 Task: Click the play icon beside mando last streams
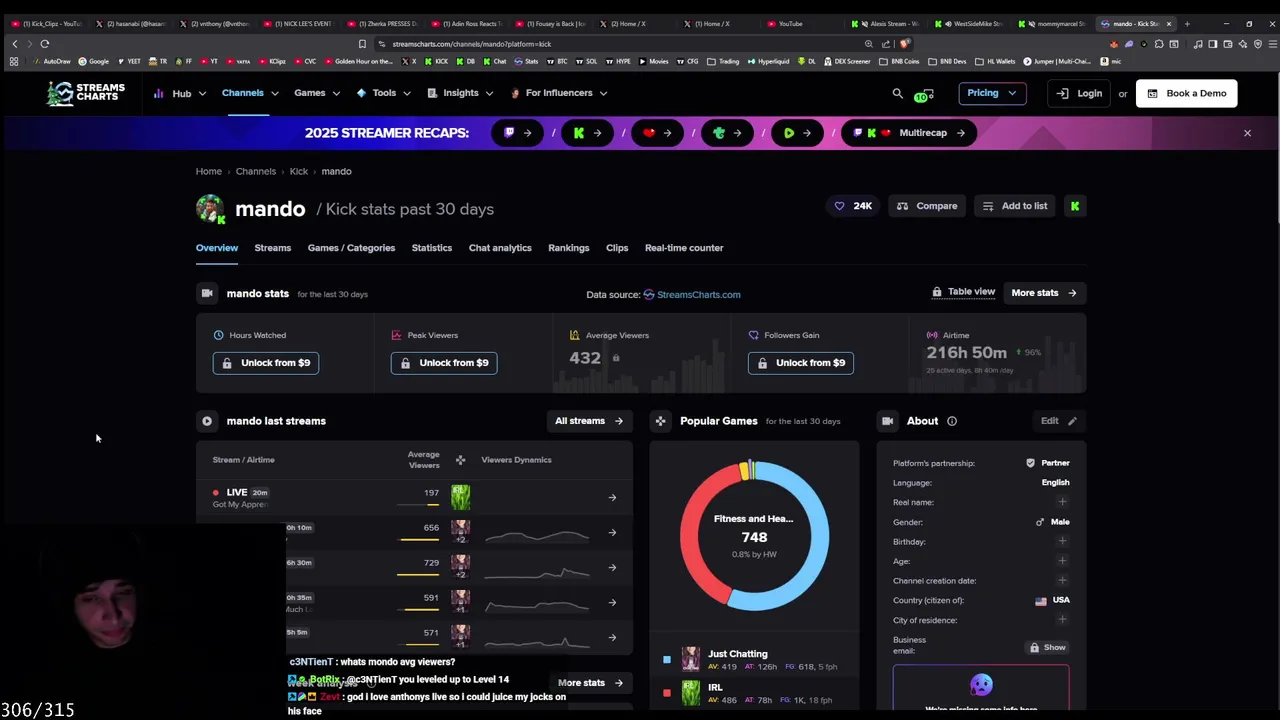point(207,421)
